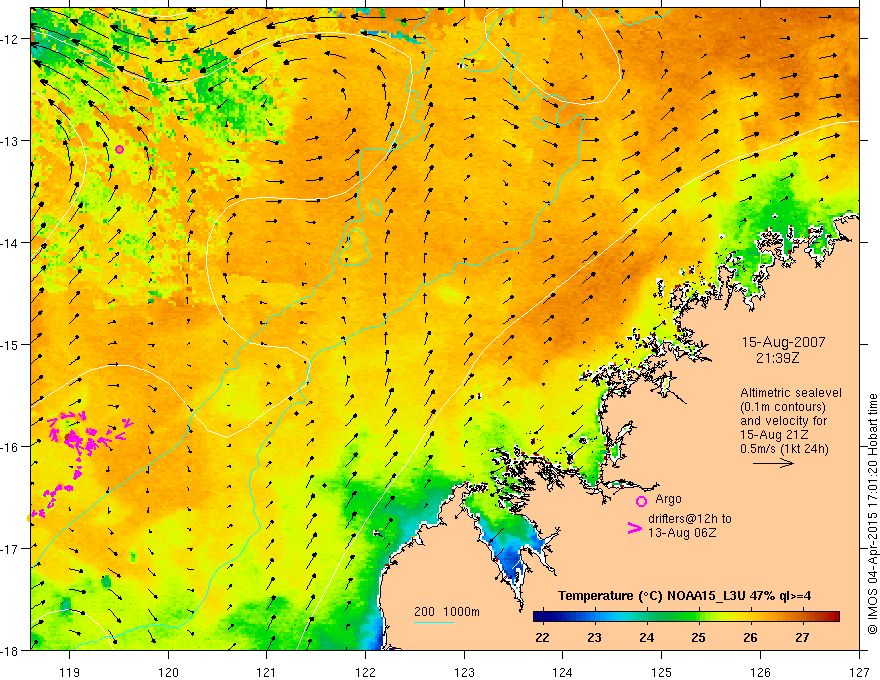
Task: Select the Argo float marker near 119.5, -13
Action: tap(120, 149)
